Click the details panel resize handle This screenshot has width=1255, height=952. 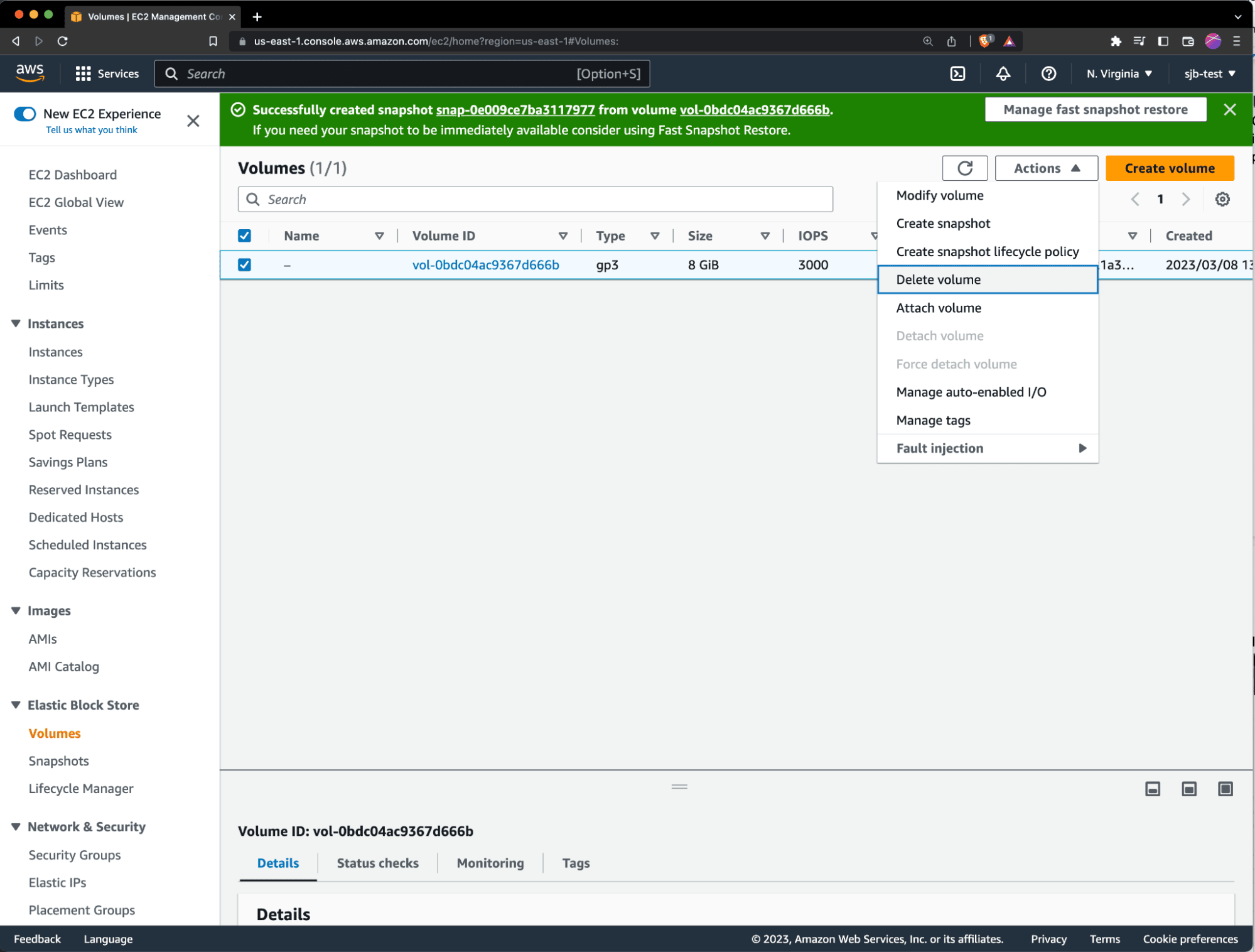point(679,786)
